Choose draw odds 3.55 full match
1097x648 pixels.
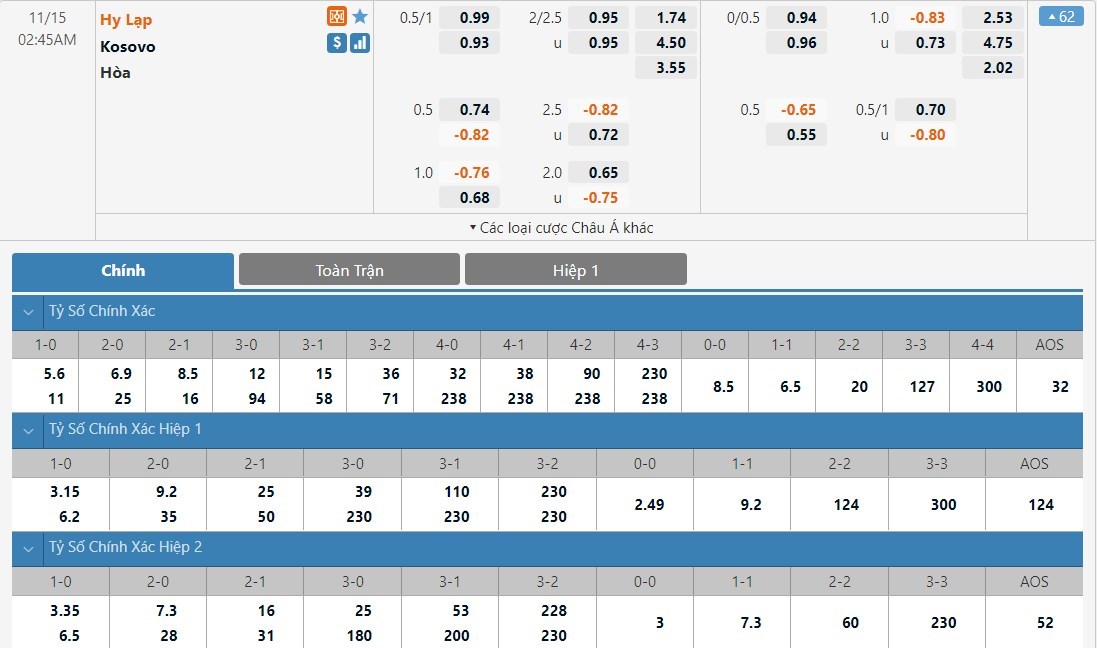[671, 68]
